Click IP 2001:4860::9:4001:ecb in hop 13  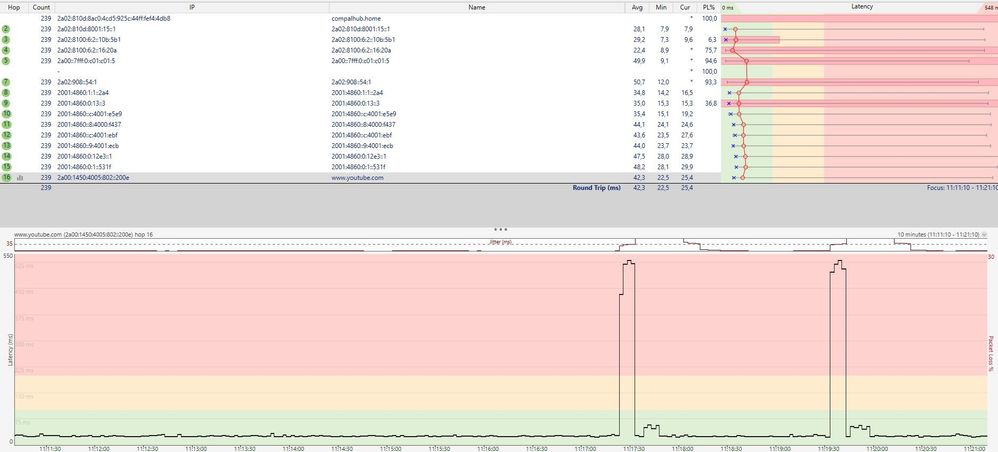tap(87, 146)
